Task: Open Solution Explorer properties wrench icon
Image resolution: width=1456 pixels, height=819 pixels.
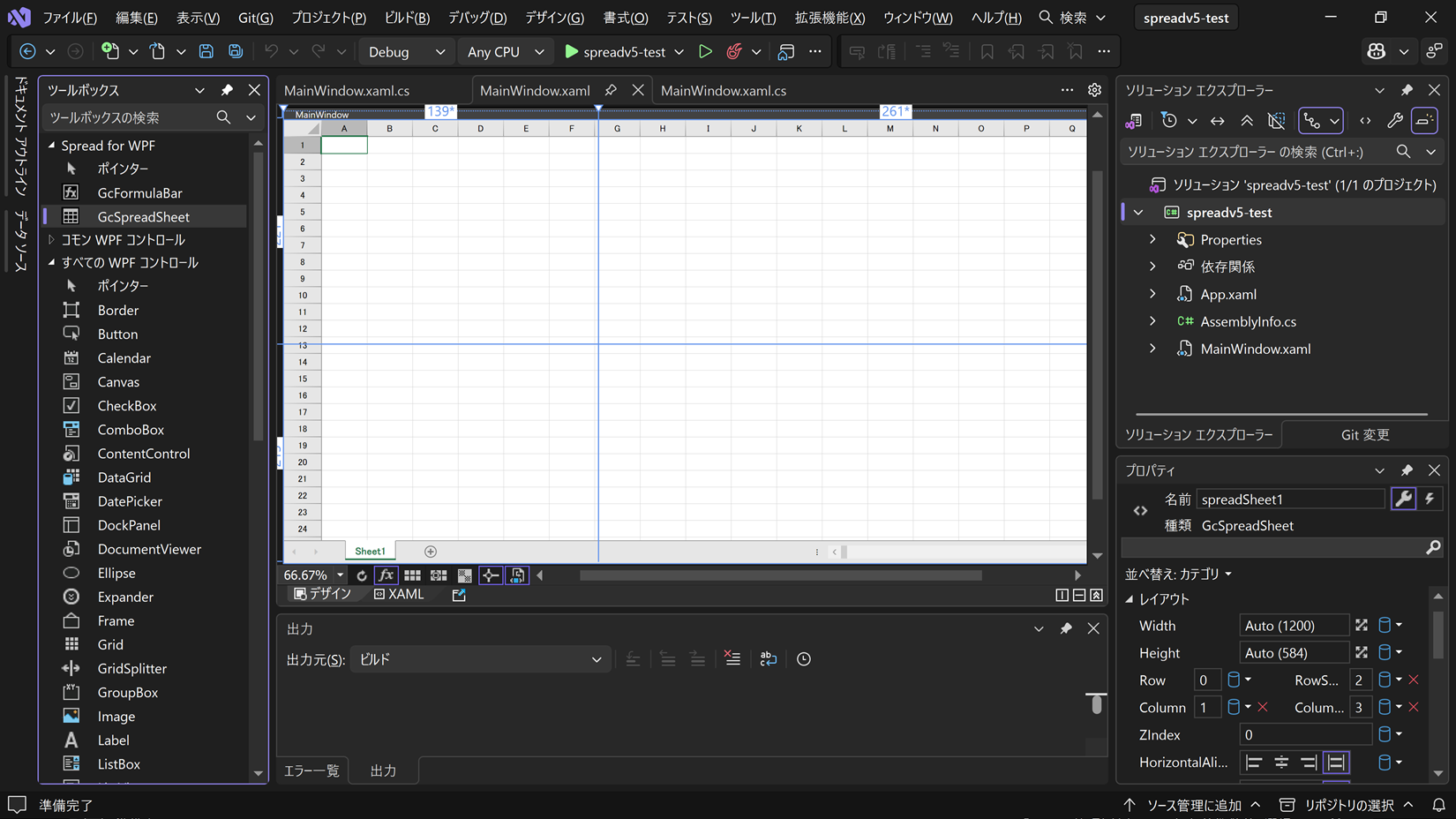Action: (x=1395, y=121)
